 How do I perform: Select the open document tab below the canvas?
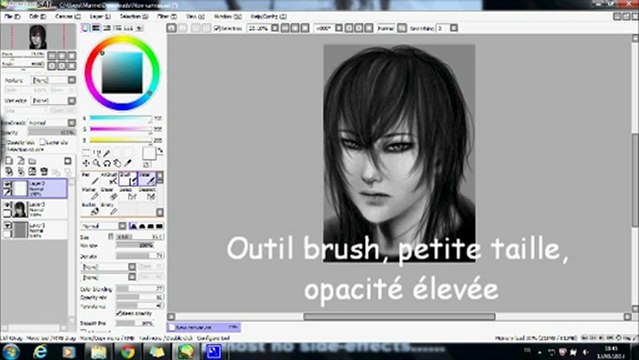coord(203,327)
